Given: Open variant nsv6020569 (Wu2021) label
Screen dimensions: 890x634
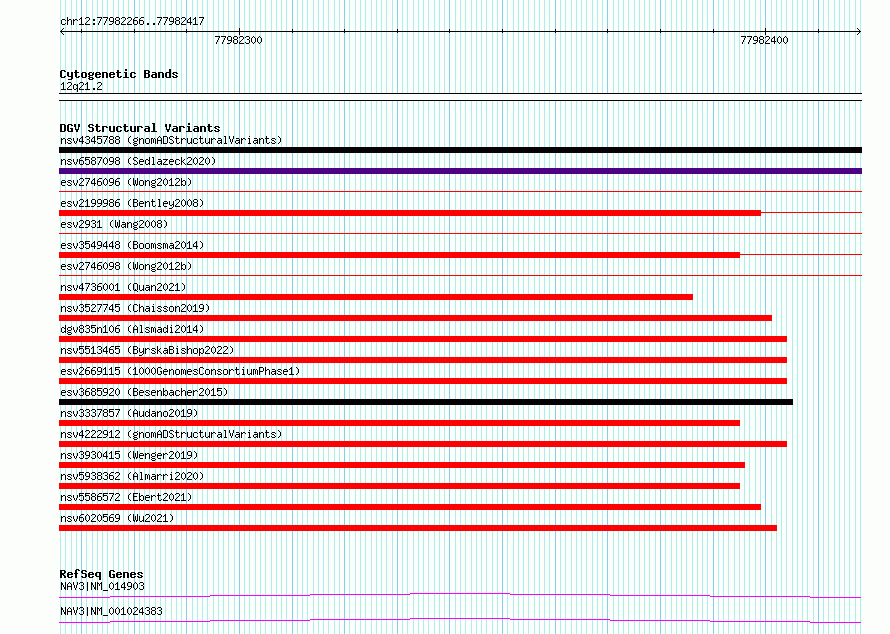Looking at the screenshot, I should point(117,518).
